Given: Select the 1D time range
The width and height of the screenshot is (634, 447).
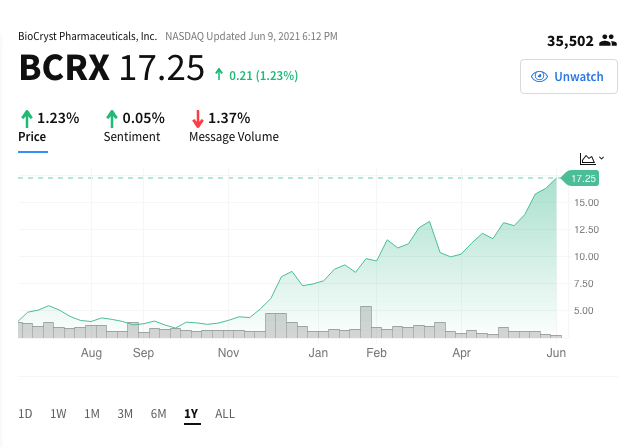Looking at the screenshot, I should click(25, 414).
